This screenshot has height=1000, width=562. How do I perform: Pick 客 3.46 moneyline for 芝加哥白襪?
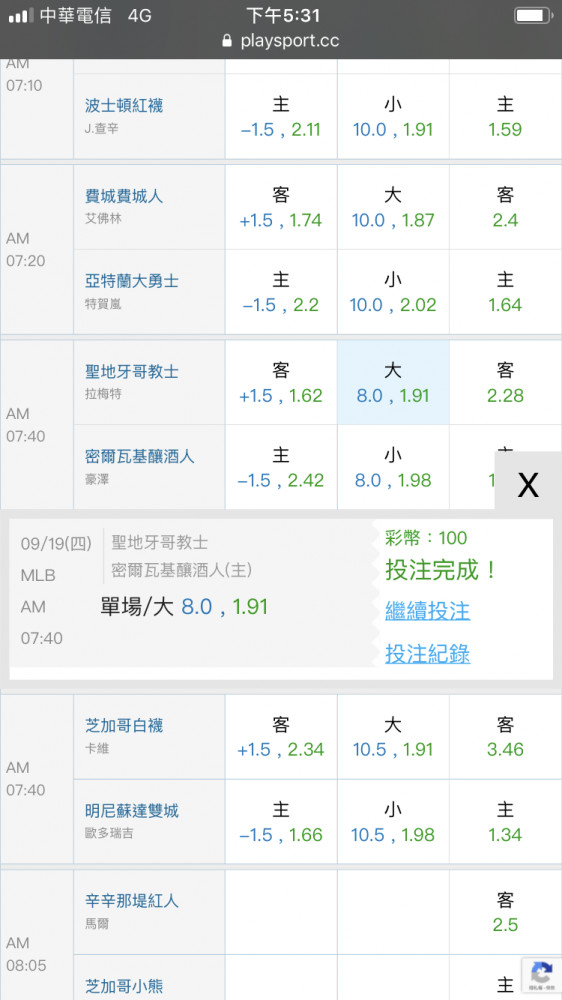point(505,737)
